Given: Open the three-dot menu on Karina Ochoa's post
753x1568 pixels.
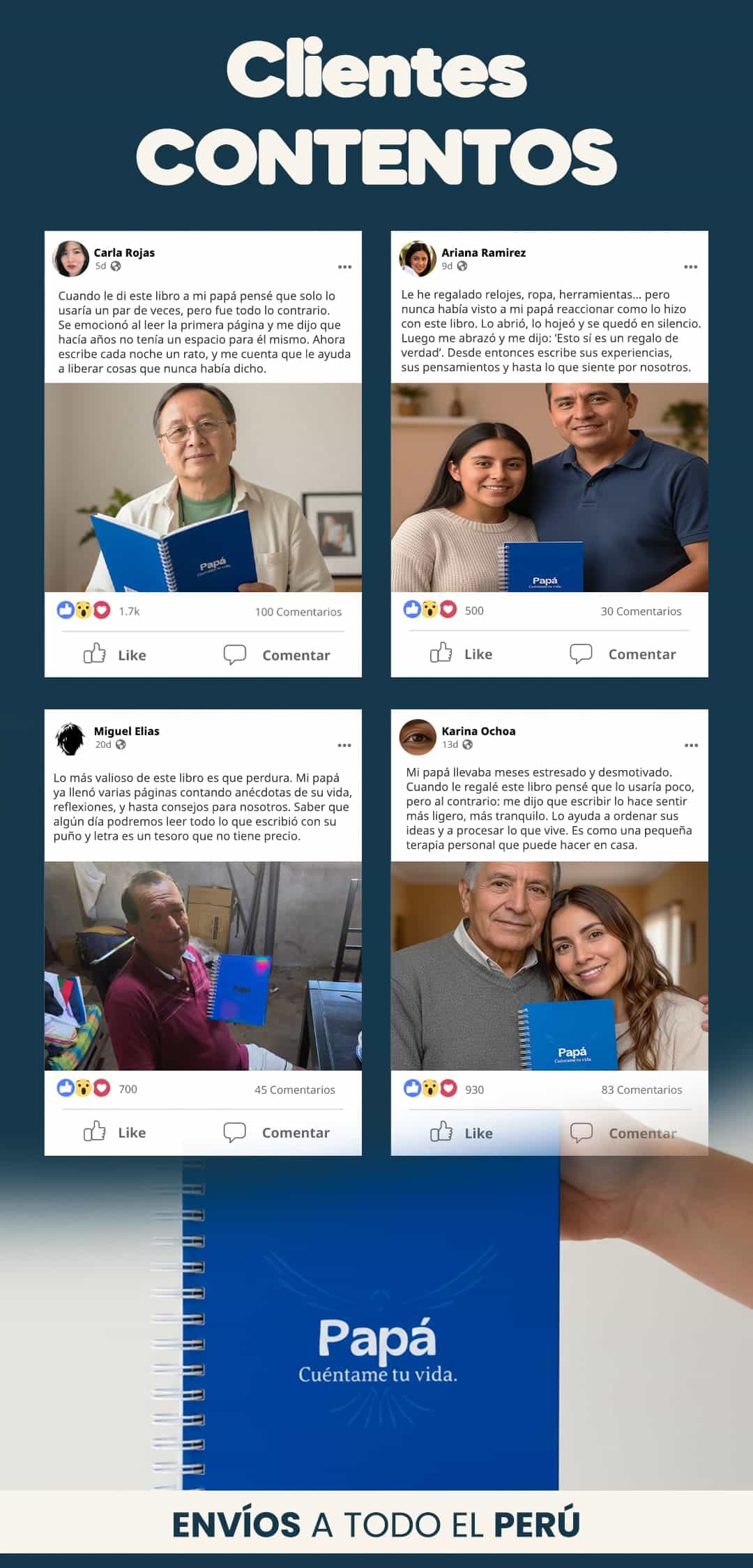Looking at the screenshot, I should [691, 746].
